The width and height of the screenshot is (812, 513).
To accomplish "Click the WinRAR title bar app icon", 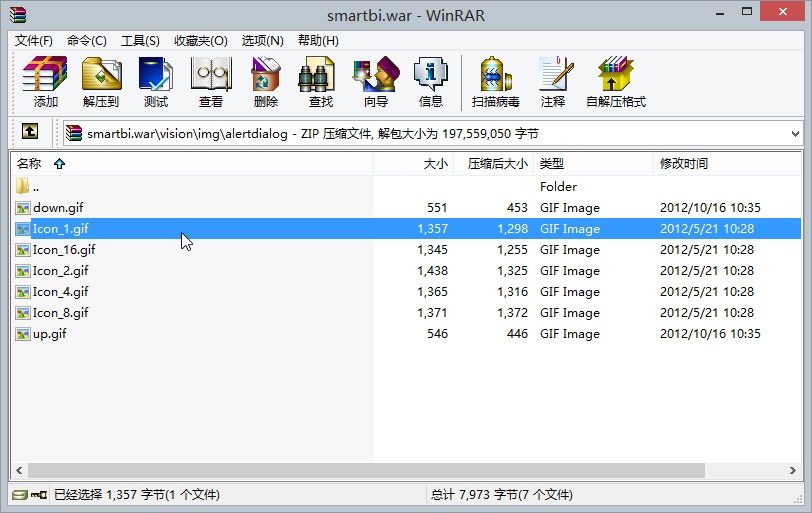I will tap(18, 14).
